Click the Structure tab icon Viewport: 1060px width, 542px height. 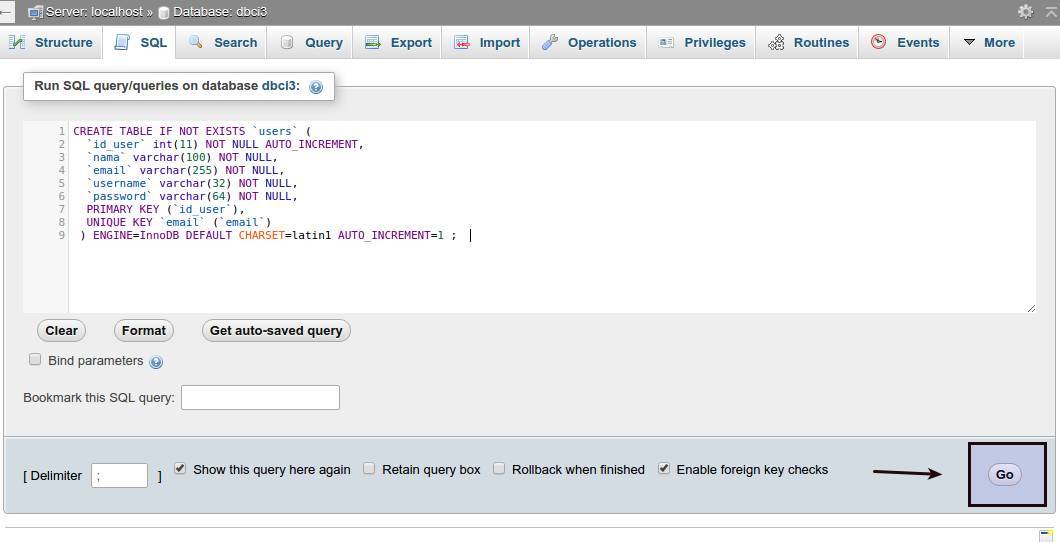tap(17, 42)
